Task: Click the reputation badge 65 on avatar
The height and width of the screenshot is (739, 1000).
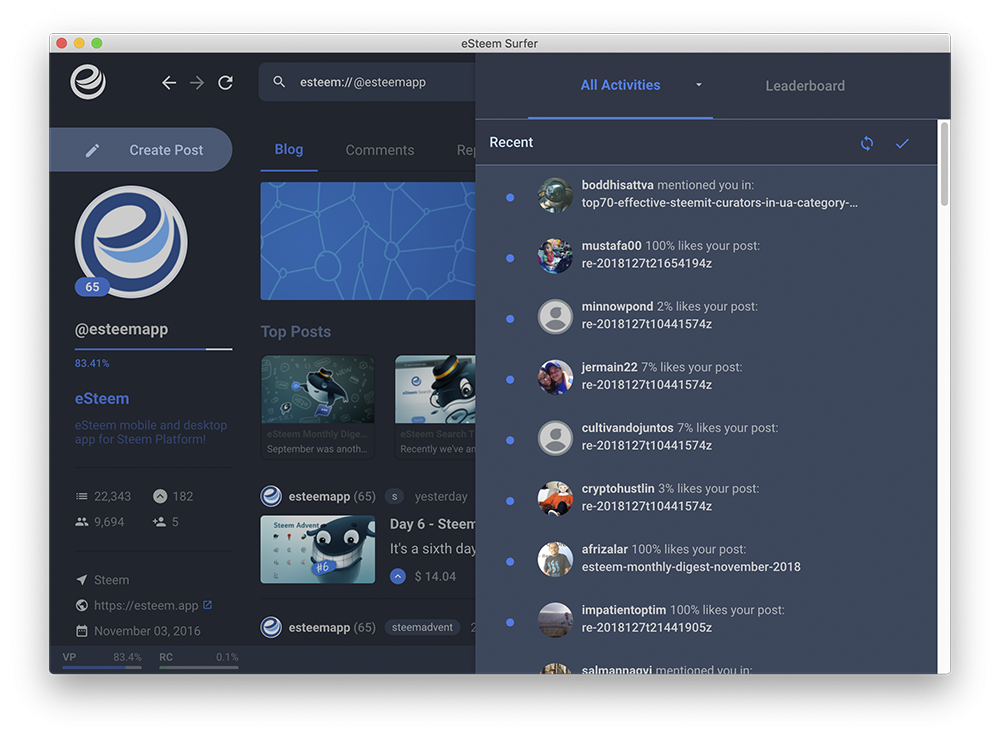Action: [92, 287]
